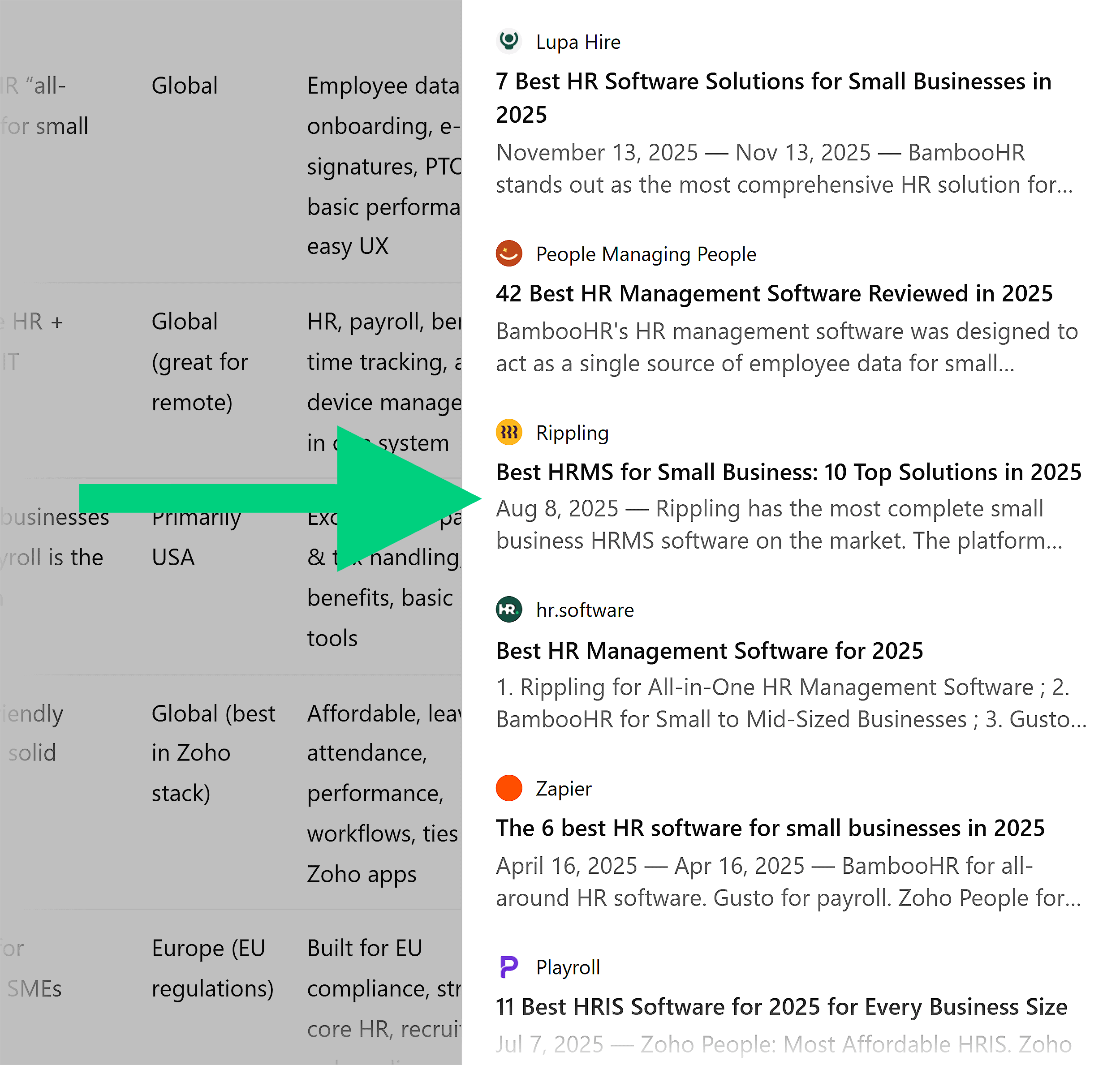
Task: Open Zapier's '6 best HR software' article
Action: click(770, 828)
